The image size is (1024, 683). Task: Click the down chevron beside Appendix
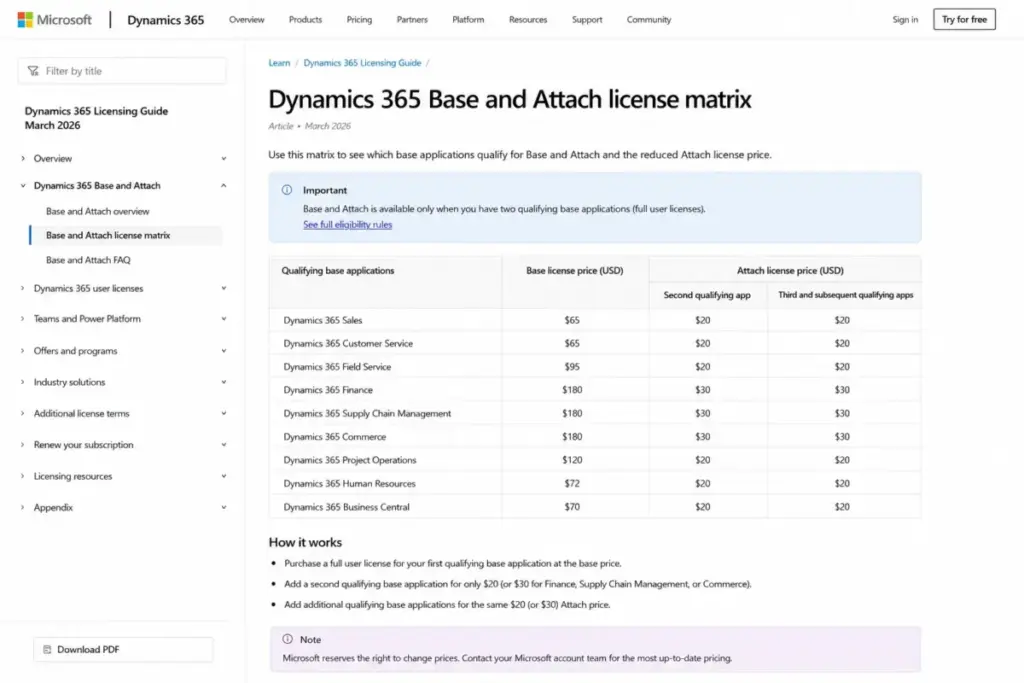pos(224,508)
